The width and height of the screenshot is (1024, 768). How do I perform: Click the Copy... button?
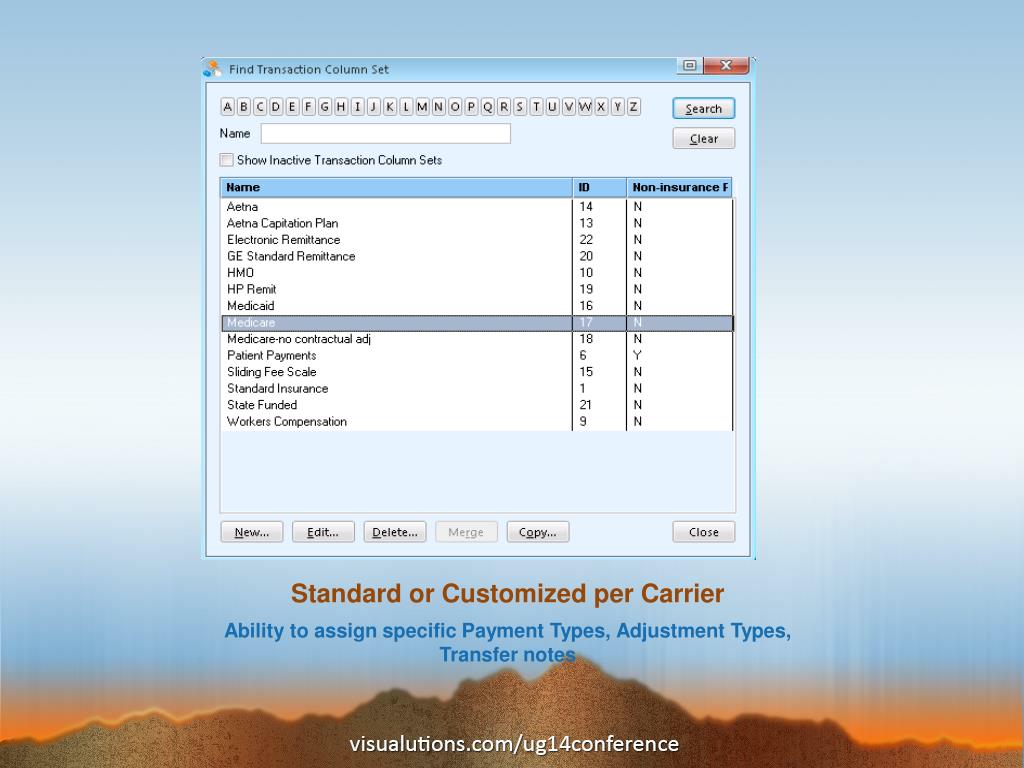tap(538, 532)
